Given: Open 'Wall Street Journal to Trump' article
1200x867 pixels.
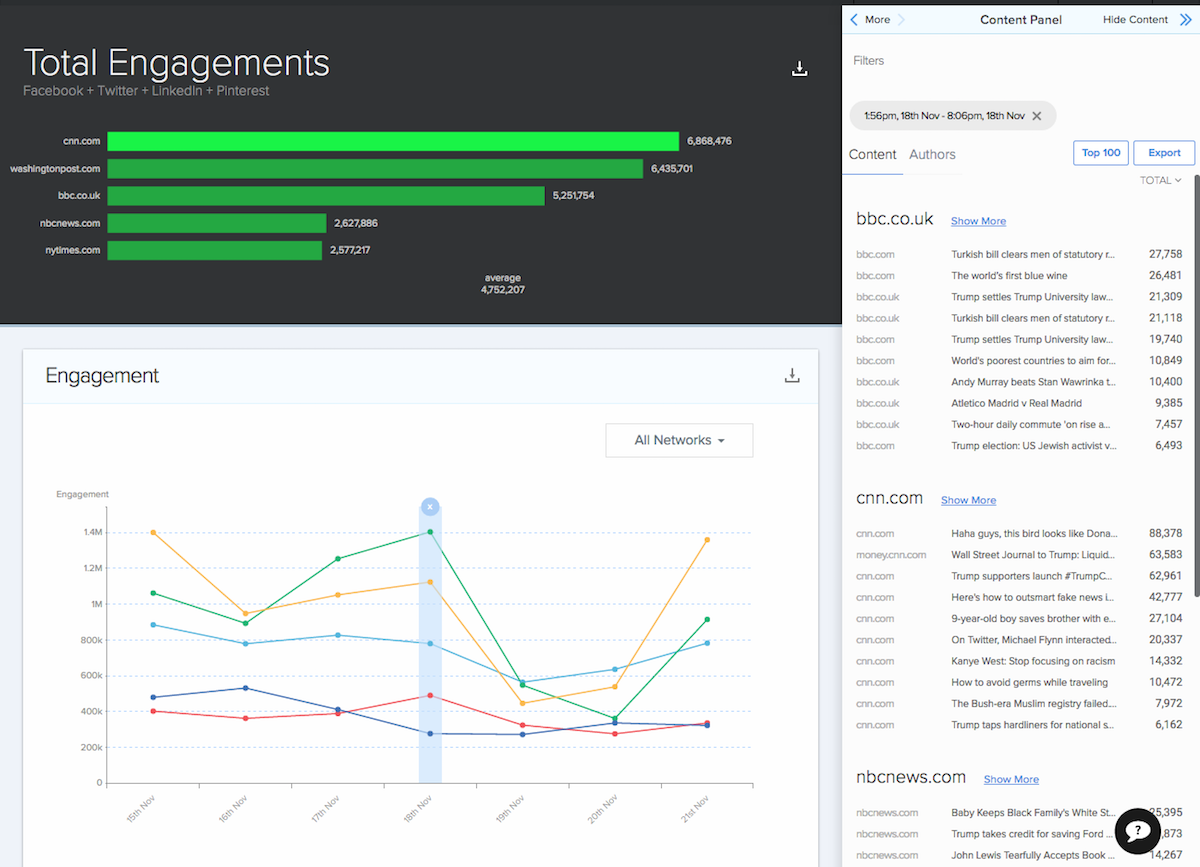Looking at the screenshot, I should 1033,555.
